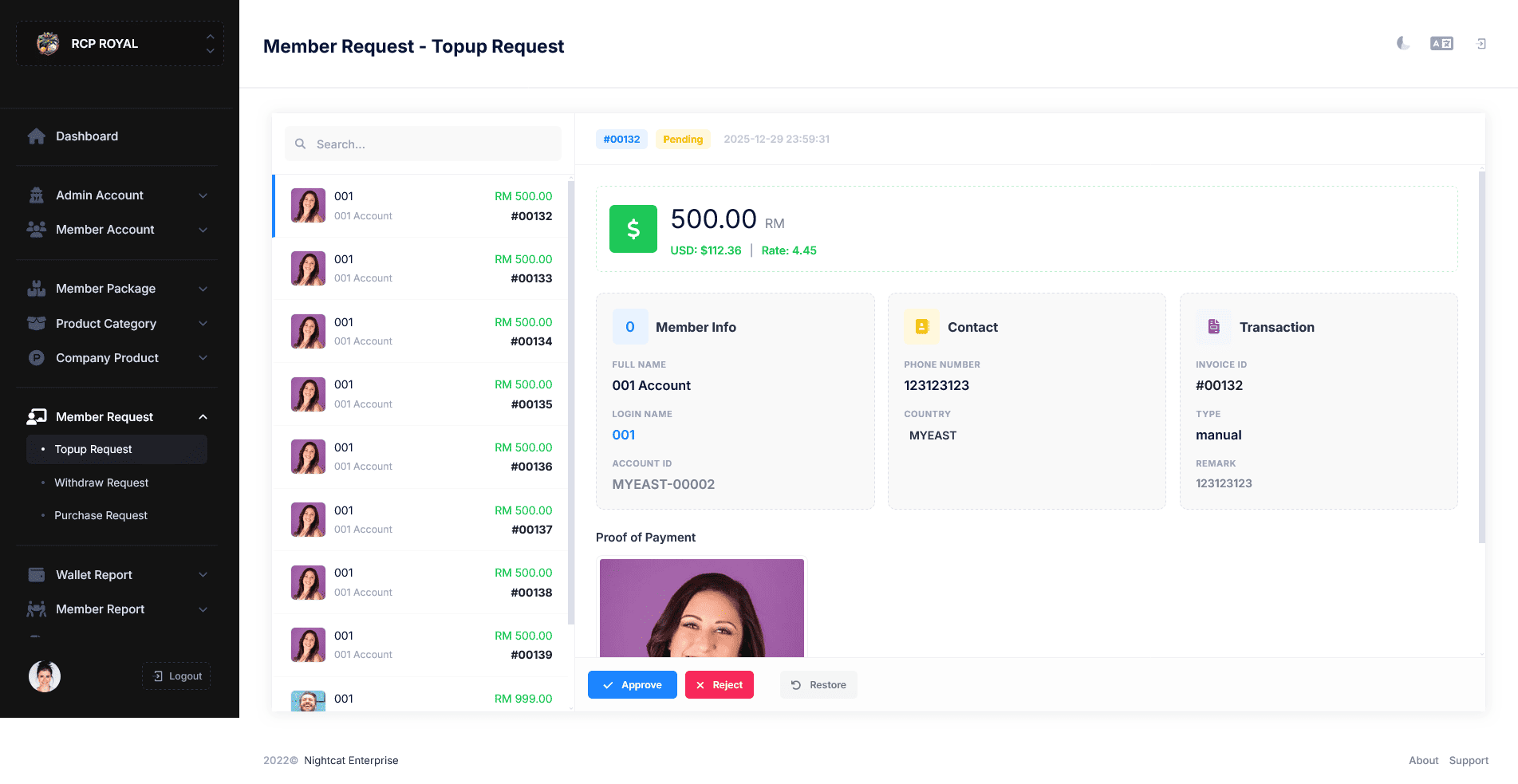
Task: Open the RCP ROYAL workspace switcher
Action: [120, 44]
